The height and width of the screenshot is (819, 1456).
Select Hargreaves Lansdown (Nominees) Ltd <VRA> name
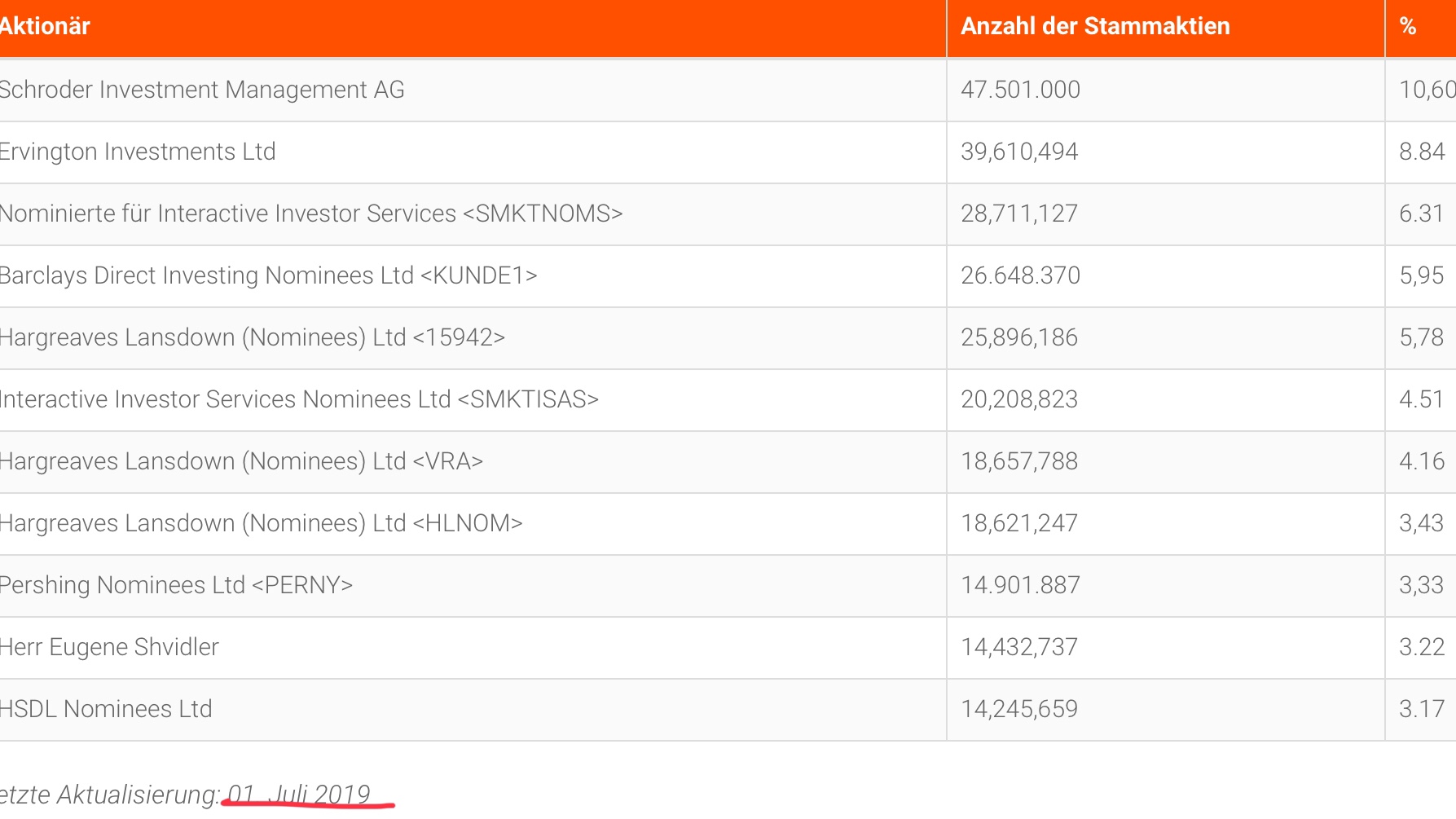[x=241, y=461]
